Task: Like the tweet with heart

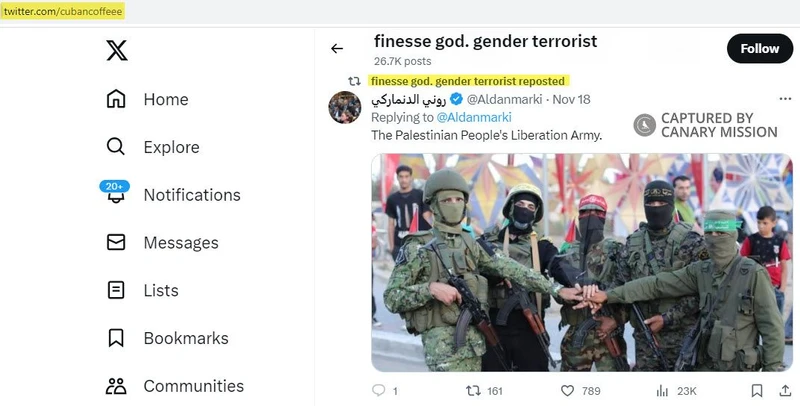Action: coord(567,391)
